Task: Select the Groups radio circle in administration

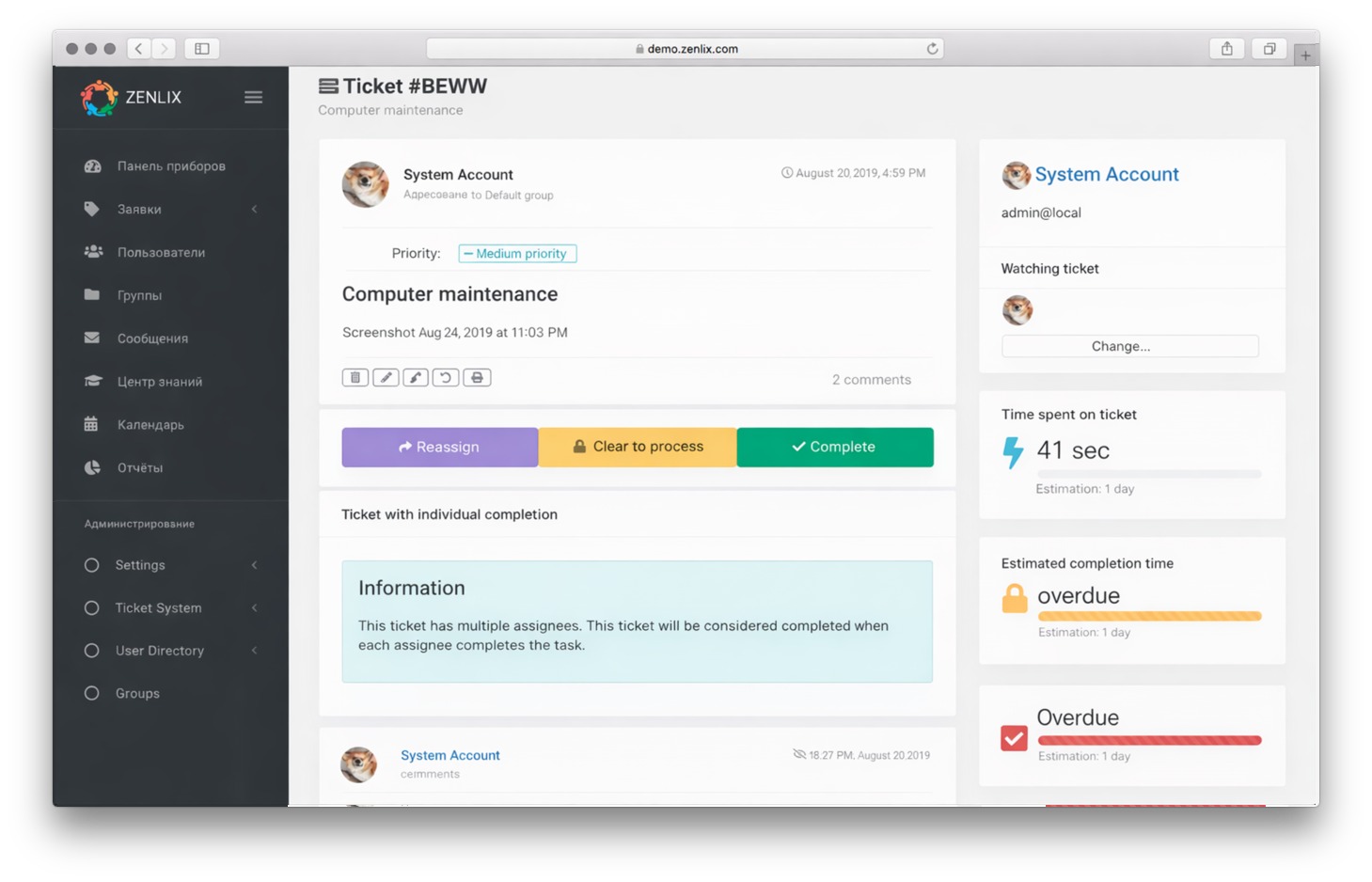Action: pyautogui.click(x=92, y=694)
